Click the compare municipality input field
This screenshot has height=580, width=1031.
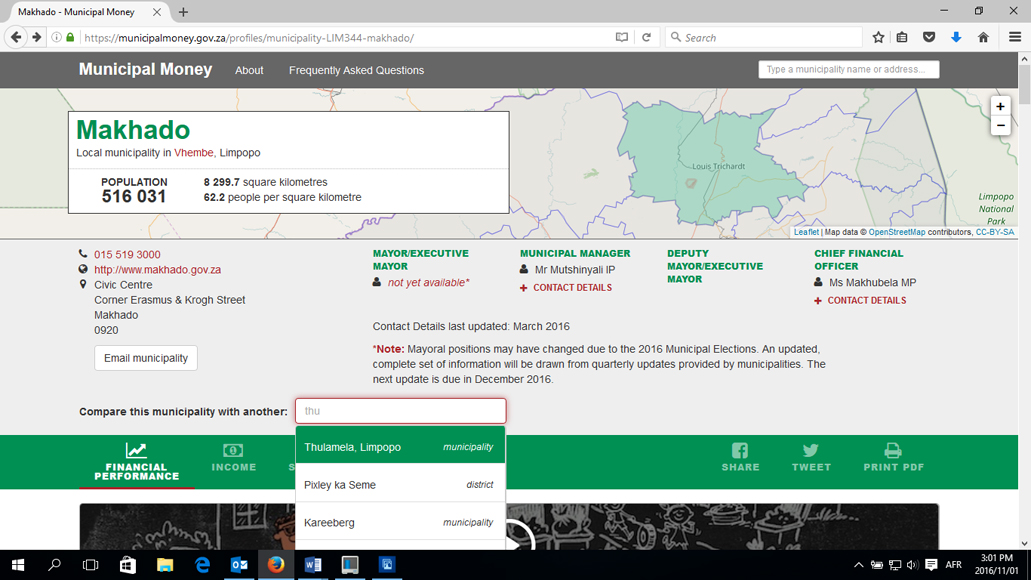point(400,411)
